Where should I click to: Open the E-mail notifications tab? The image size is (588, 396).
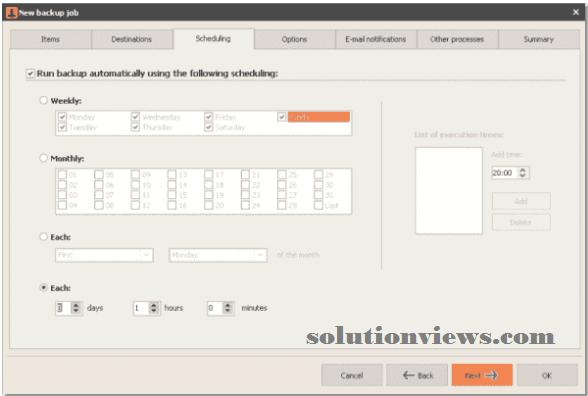point(376,39)
